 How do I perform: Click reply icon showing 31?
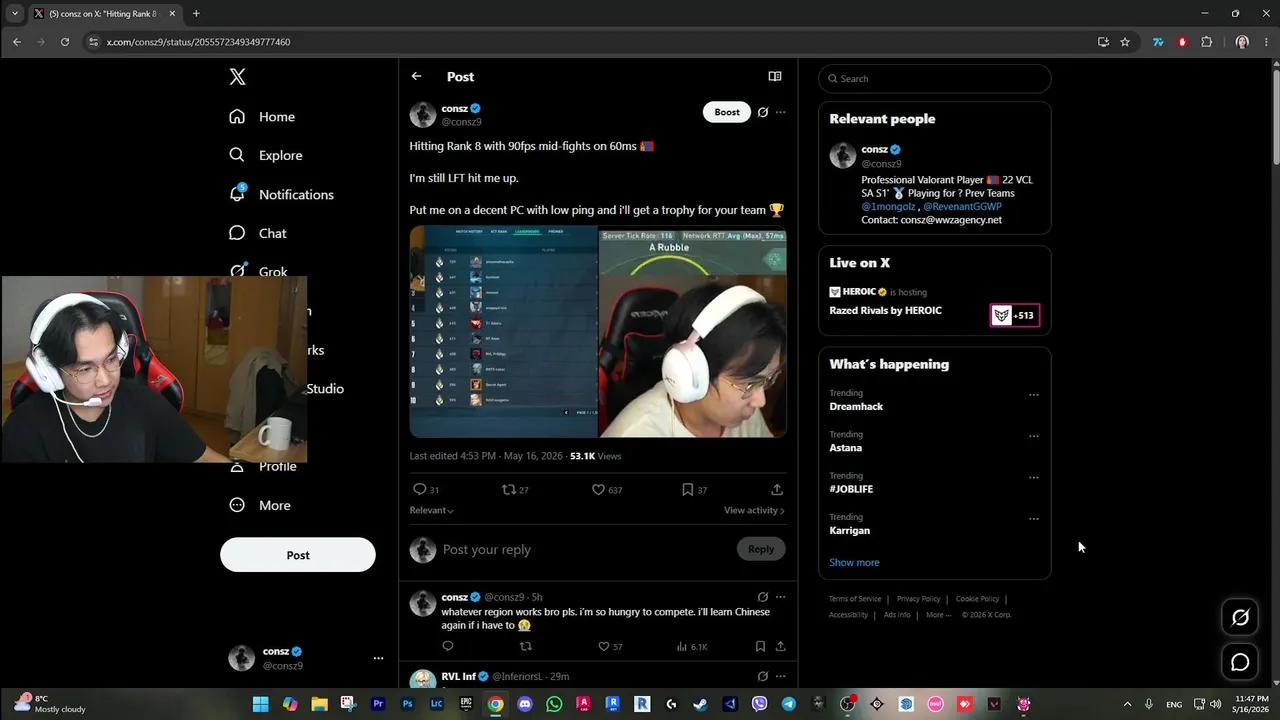(x=420, y=489)
